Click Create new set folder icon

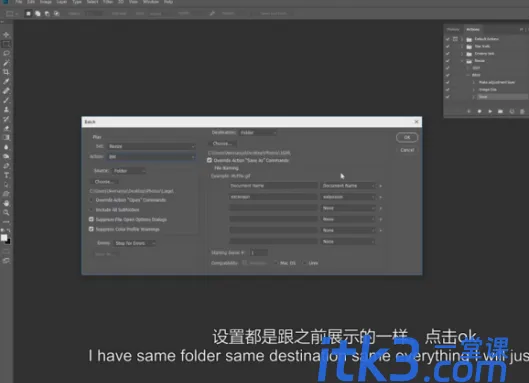[x=500, y=111]
